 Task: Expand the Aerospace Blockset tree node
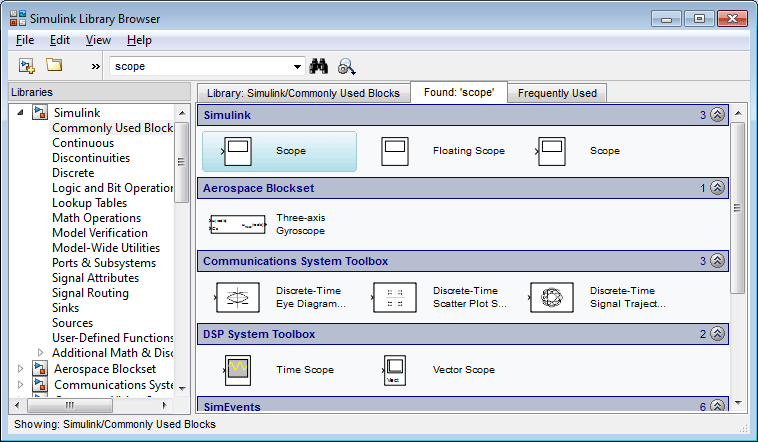[x=20, y=368]
